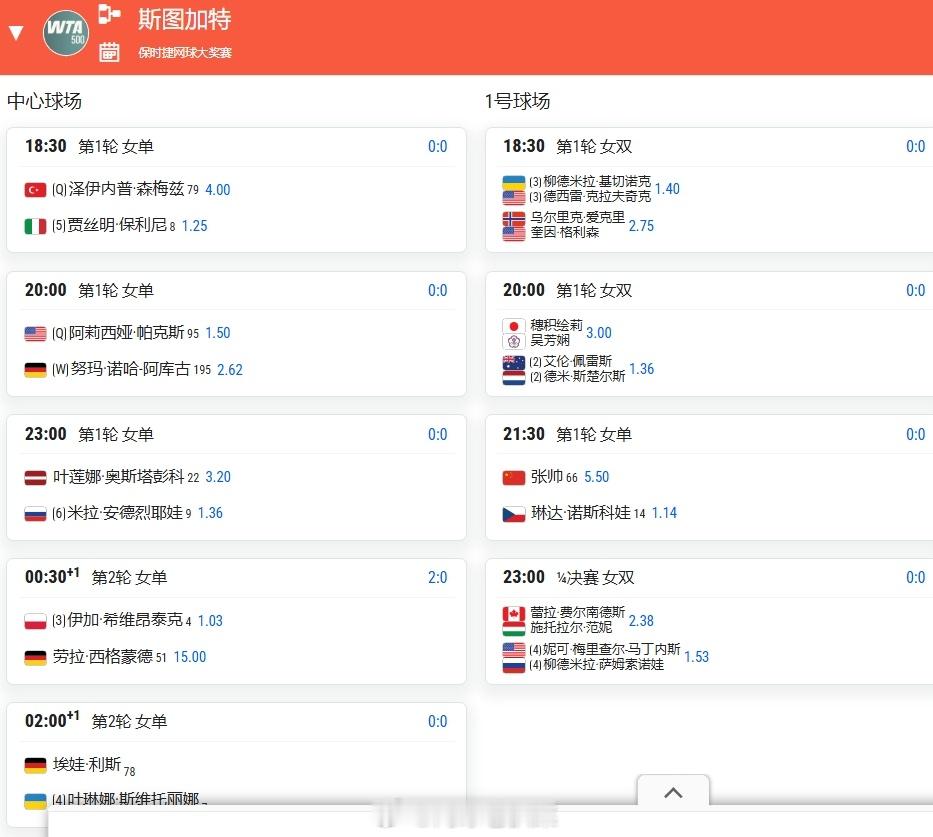Open 0:0 score of 21:30 女单 match
This screenshot has height=837, width=933.
[916, 434]
